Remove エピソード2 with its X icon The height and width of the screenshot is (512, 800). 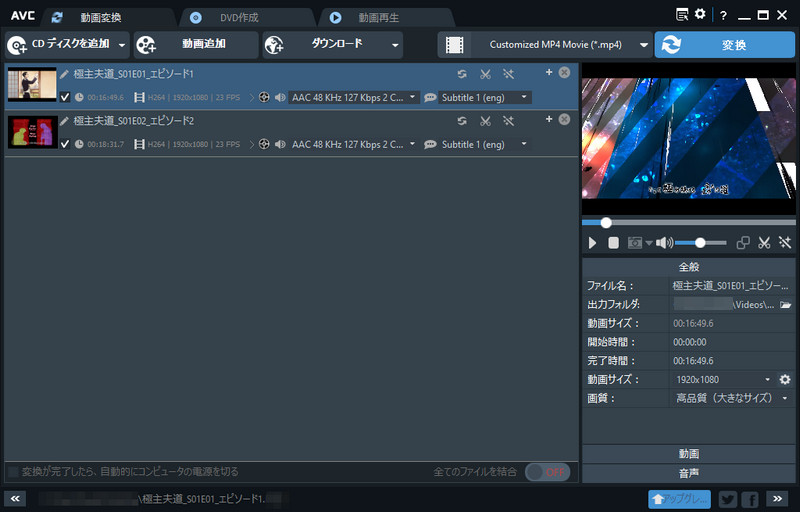pyautogui.click(x=564, y=119)
